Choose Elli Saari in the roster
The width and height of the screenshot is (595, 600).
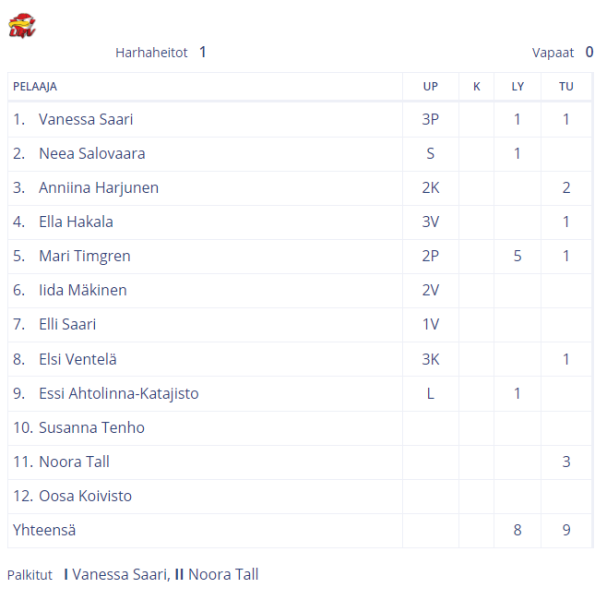tap(67, 324)
